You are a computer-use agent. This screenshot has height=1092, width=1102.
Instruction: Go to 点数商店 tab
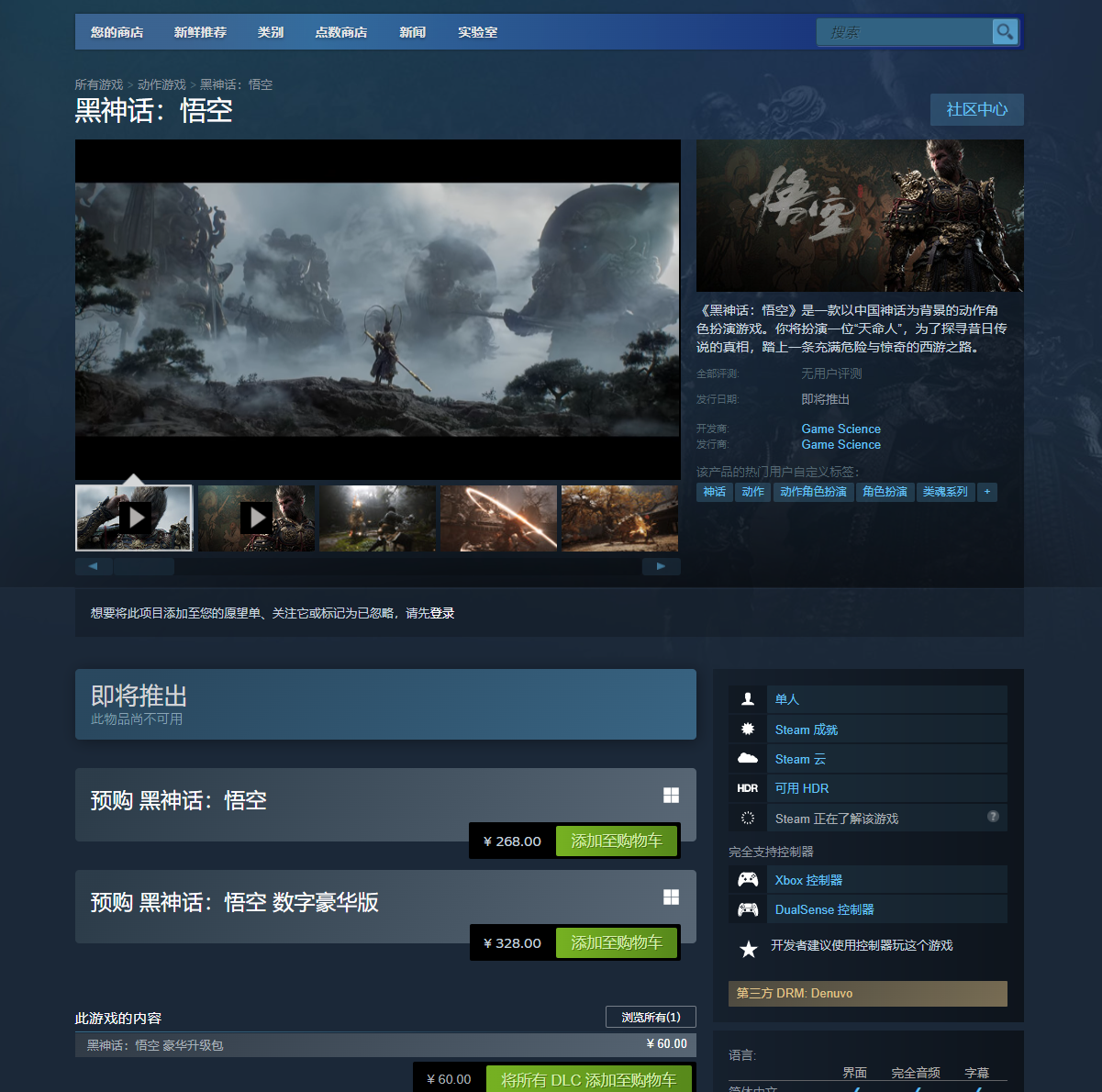[x=341, y=32]
